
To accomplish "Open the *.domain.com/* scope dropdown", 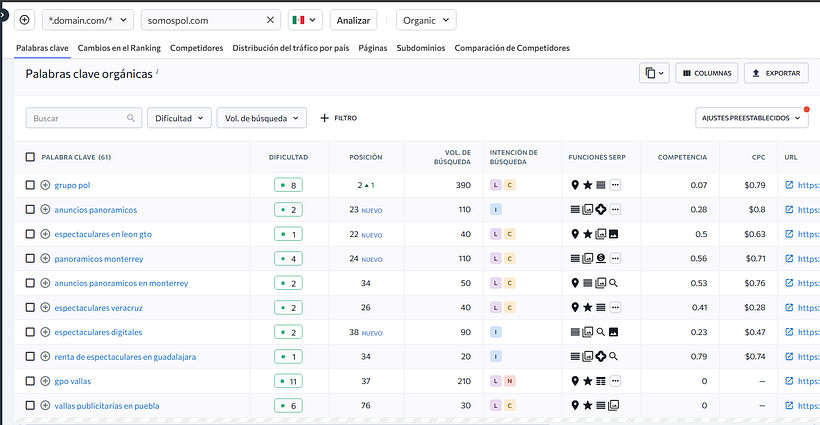I will point(88,20).
